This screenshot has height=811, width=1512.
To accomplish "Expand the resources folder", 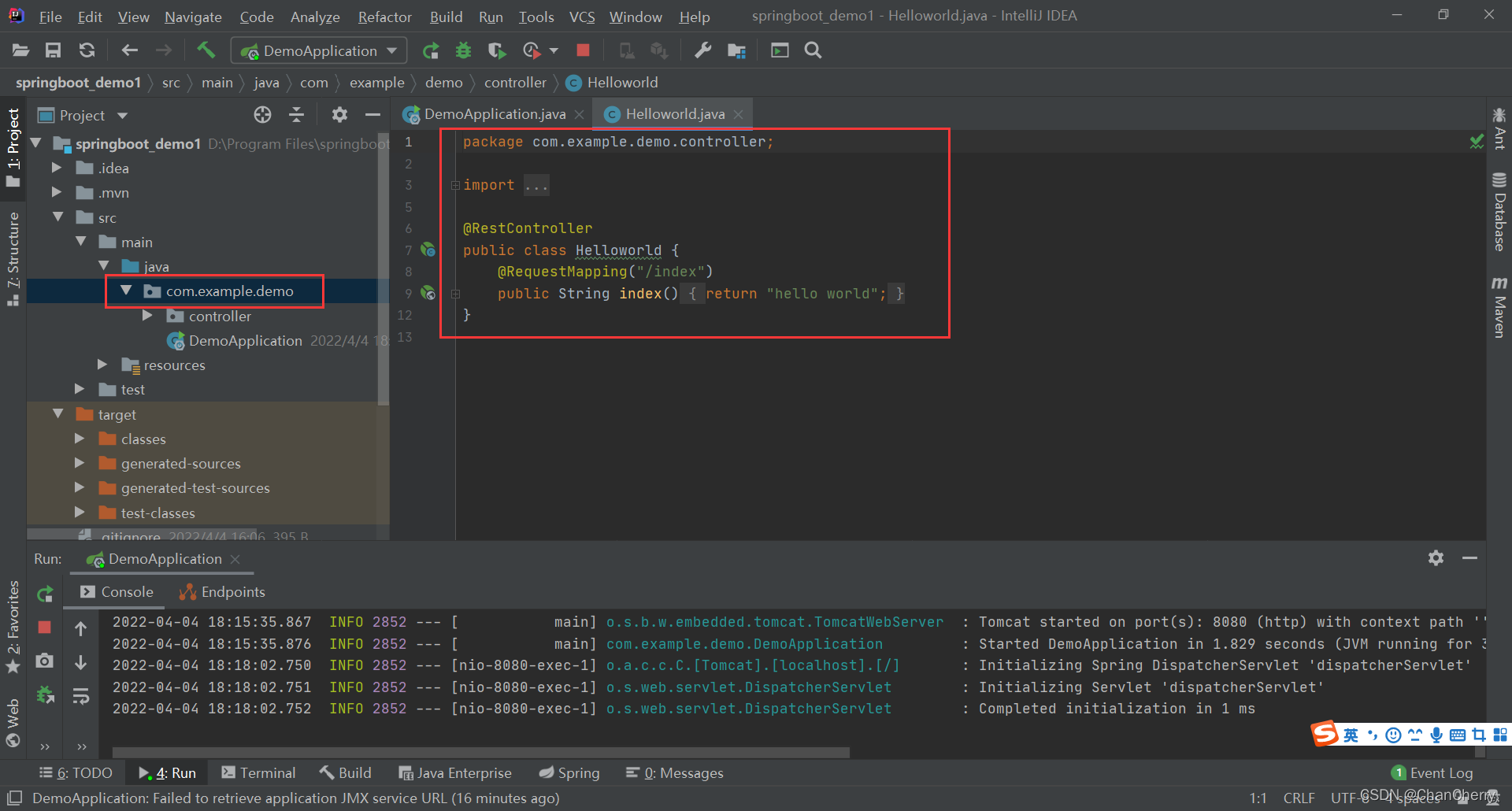I will coord(102,364).
